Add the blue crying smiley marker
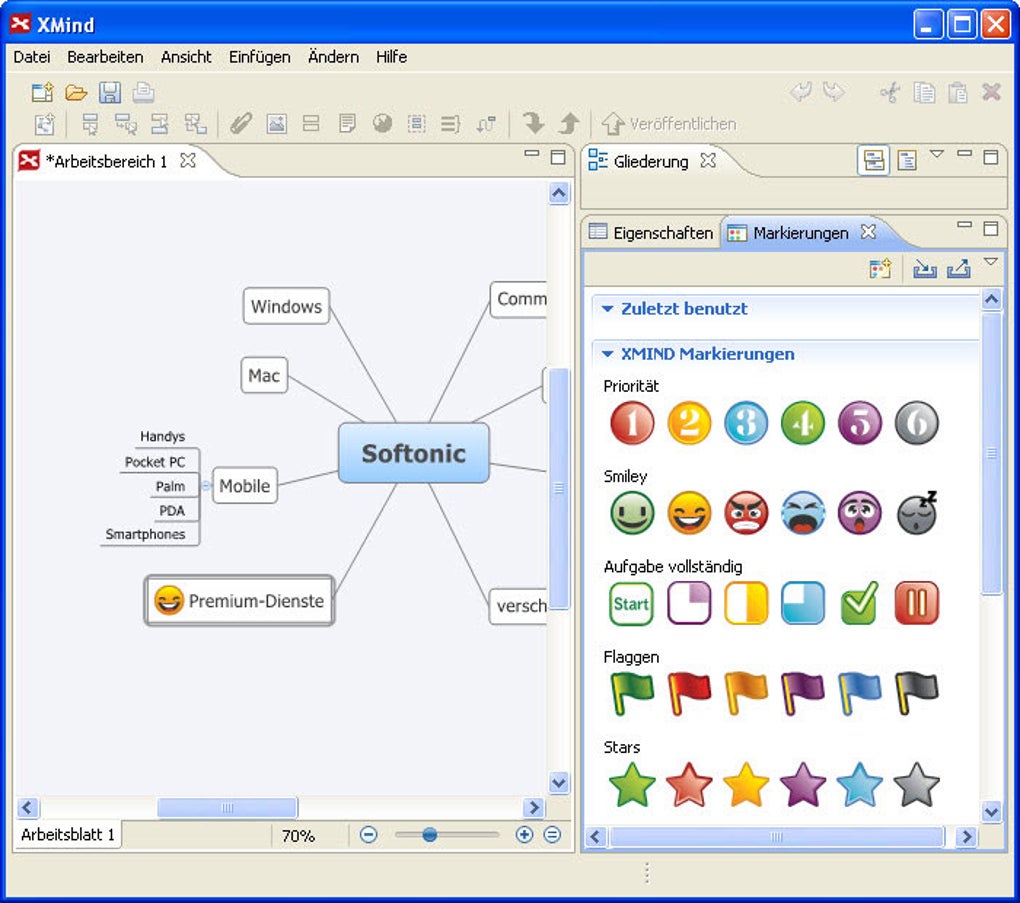 [x=803, y=513]
